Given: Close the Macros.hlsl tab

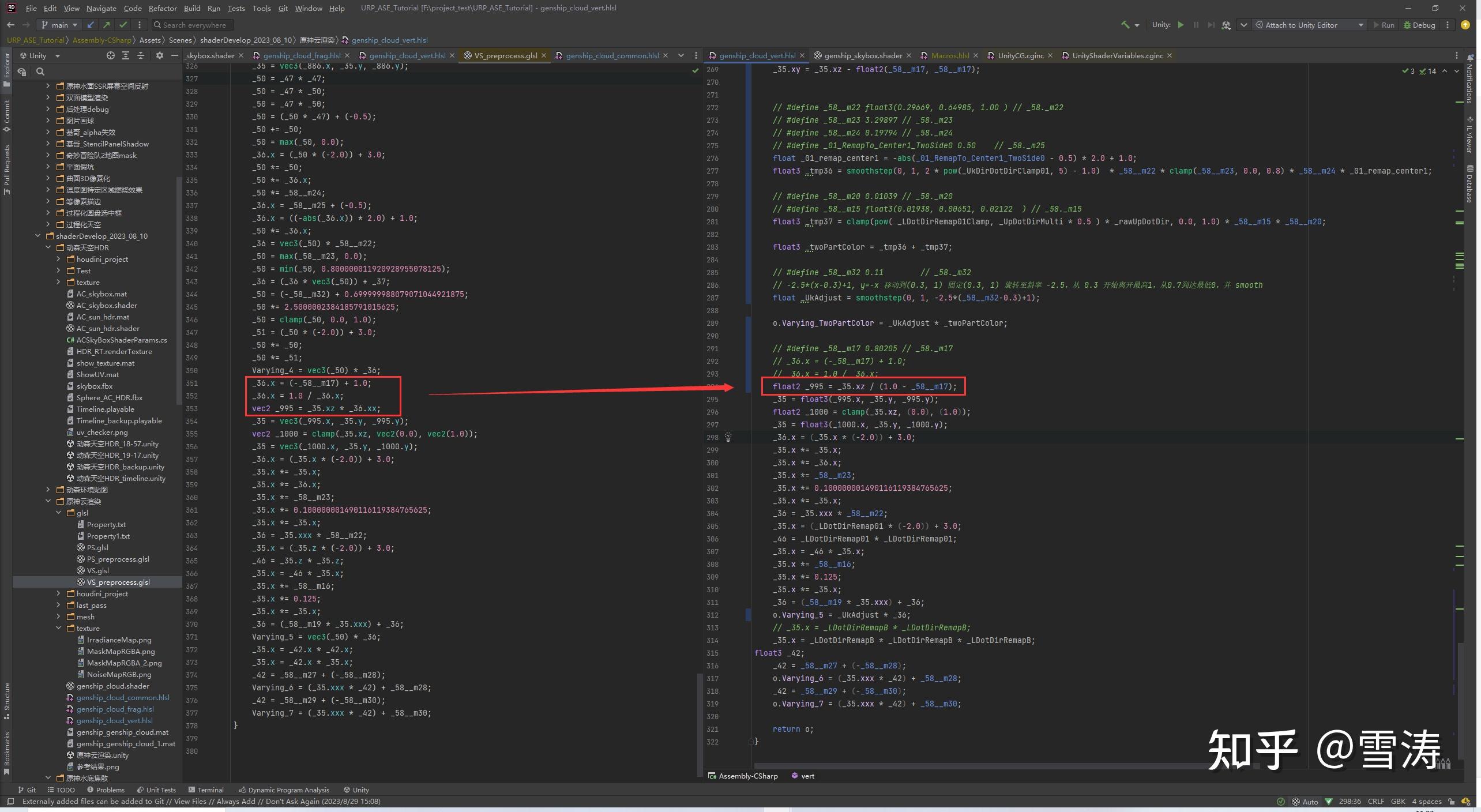Looking at the screenshot, I should (x=976, y=55).
